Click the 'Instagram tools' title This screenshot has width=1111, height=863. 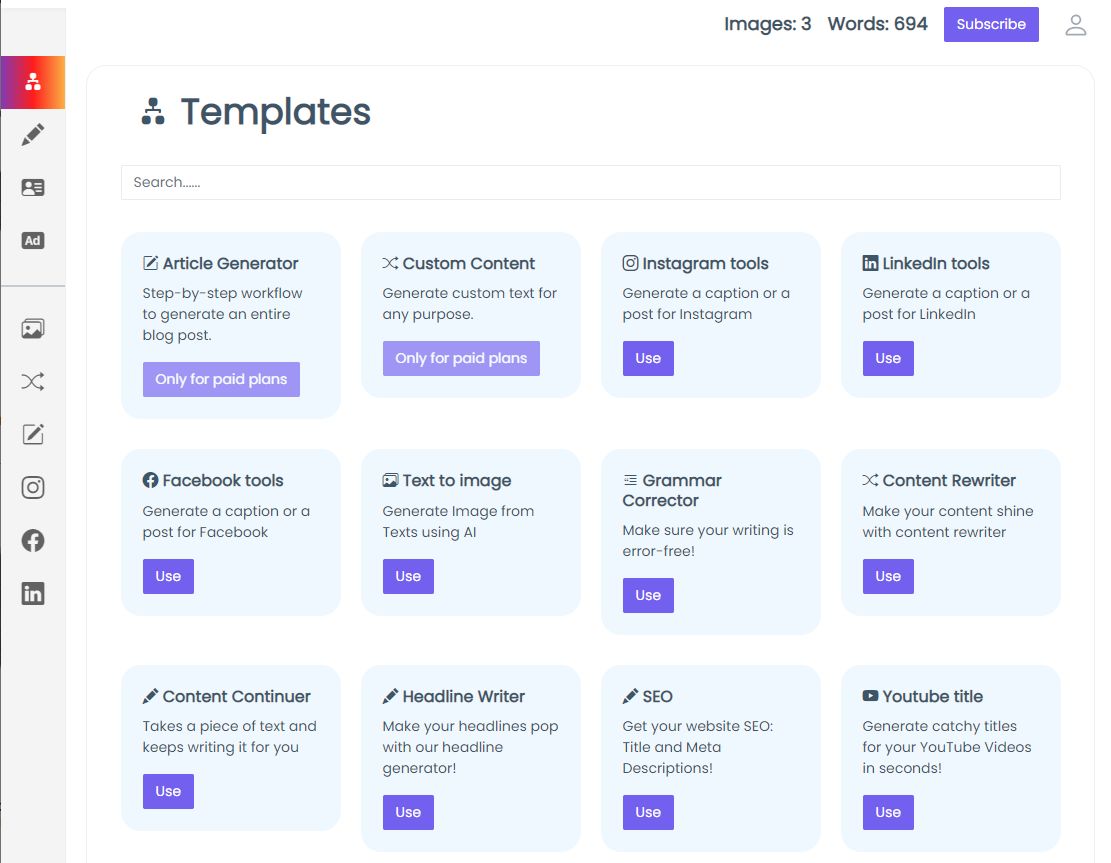[x=705, y=264]
